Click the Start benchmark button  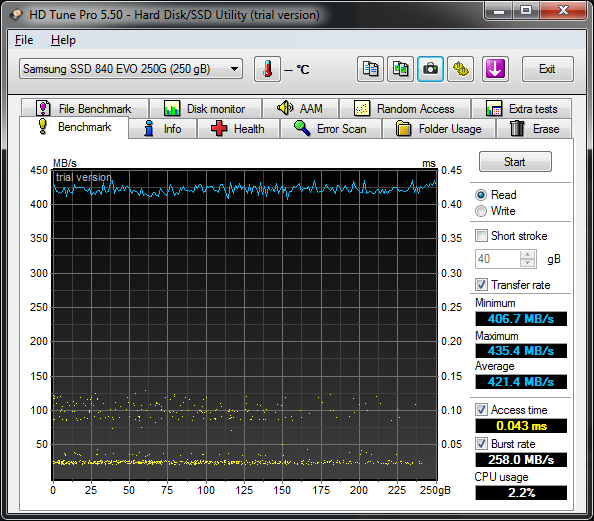tap(515, 162)
